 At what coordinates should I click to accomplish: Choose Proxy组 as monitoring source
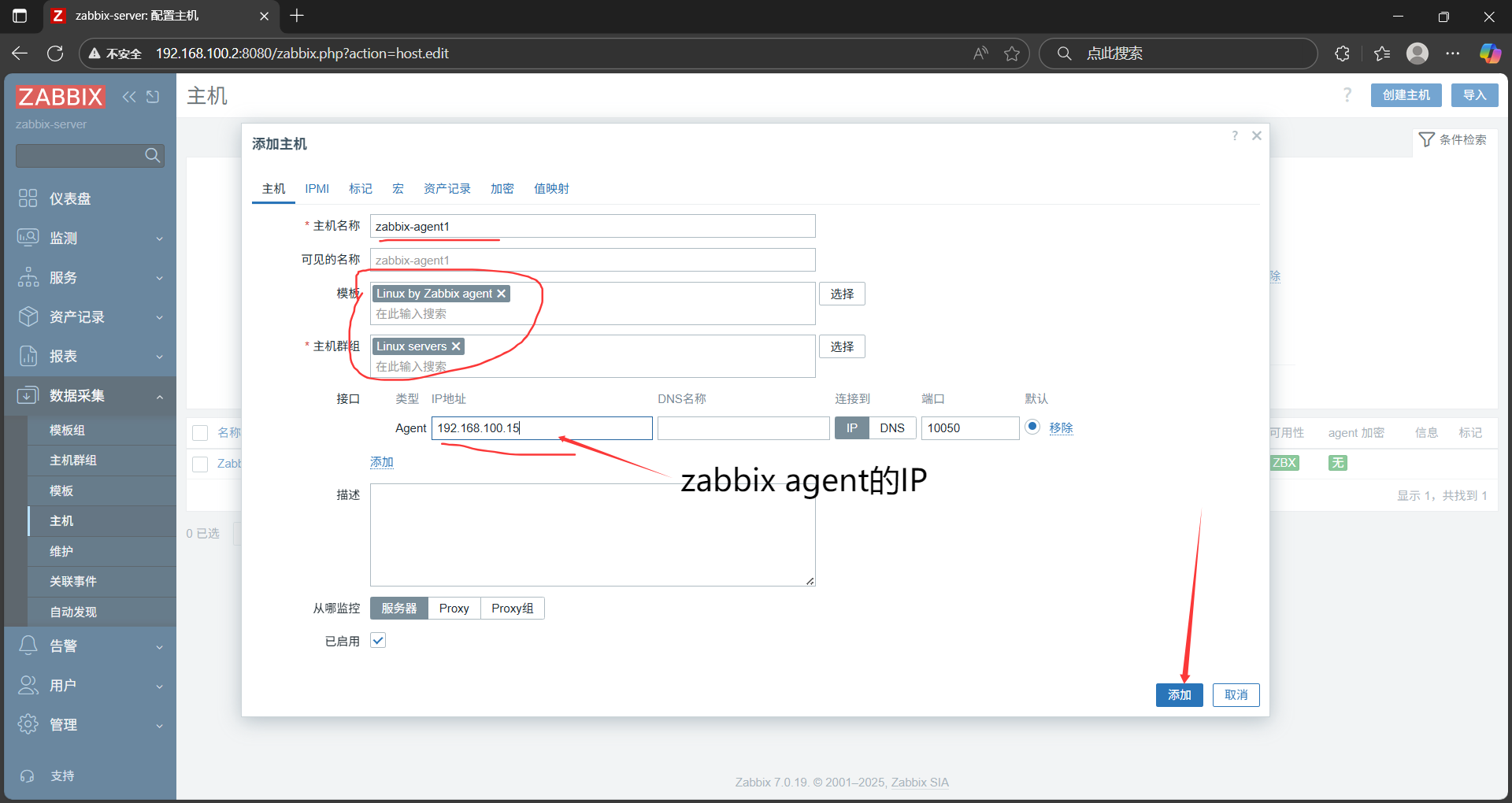pyautogui.click(x=513, y=609)
